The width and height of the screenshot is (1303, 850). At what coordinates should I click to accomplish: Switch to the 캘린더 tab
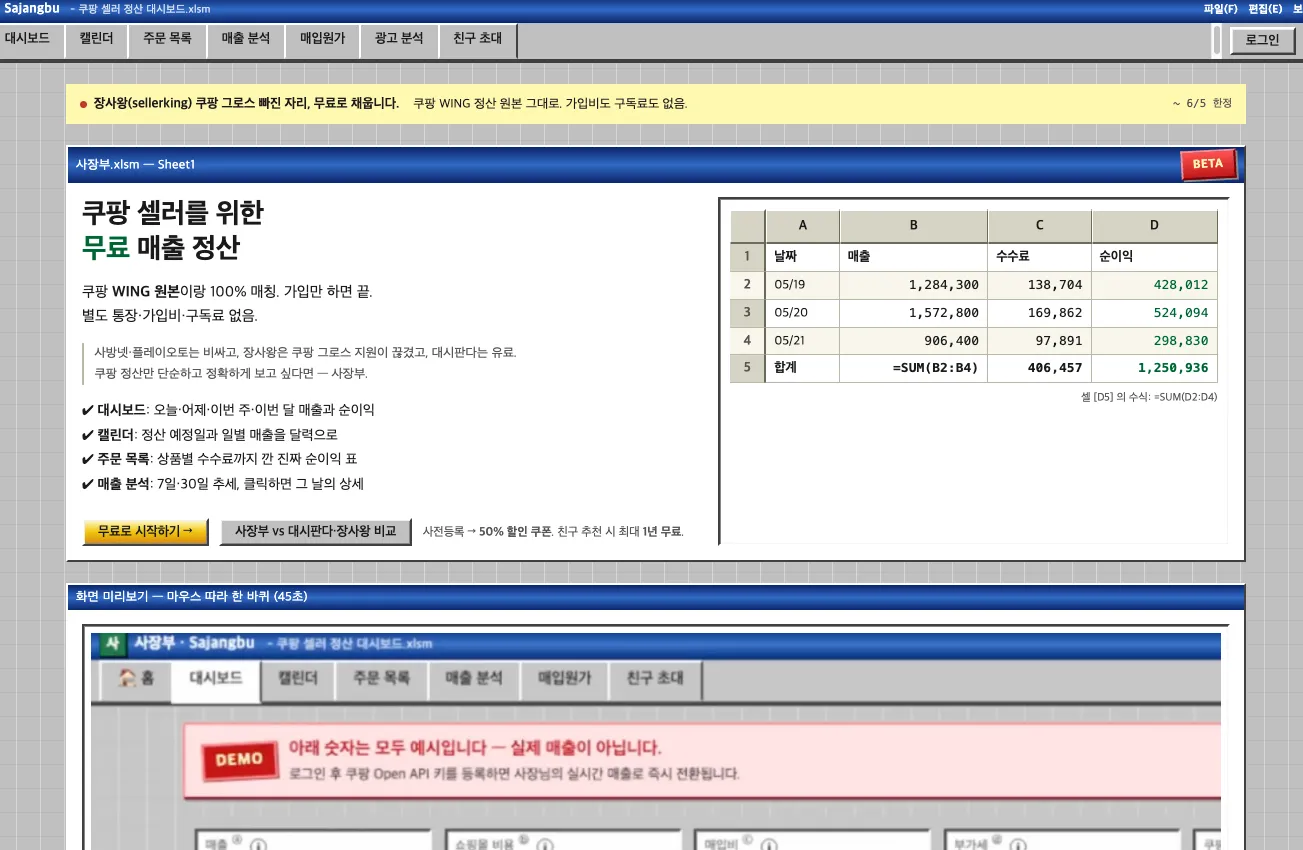(x=96, y=39)
